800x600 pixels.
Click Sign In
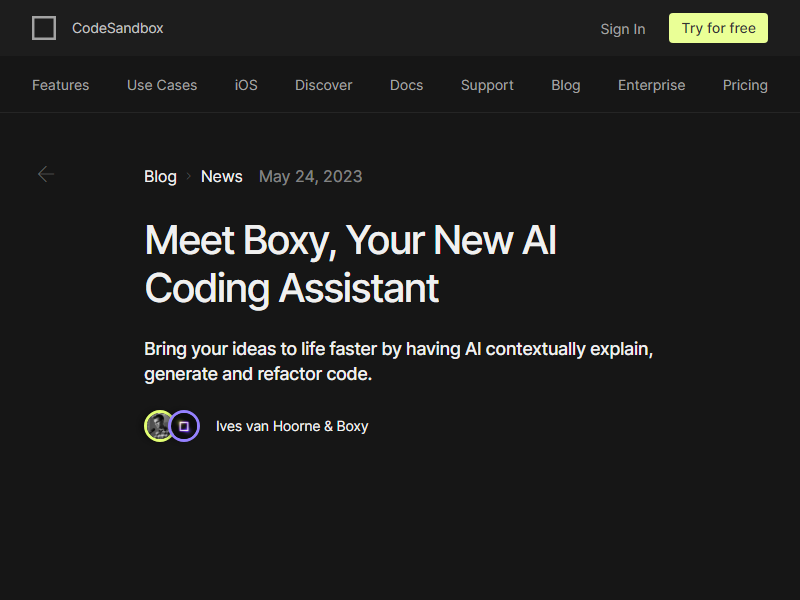[x=622, y=29]
